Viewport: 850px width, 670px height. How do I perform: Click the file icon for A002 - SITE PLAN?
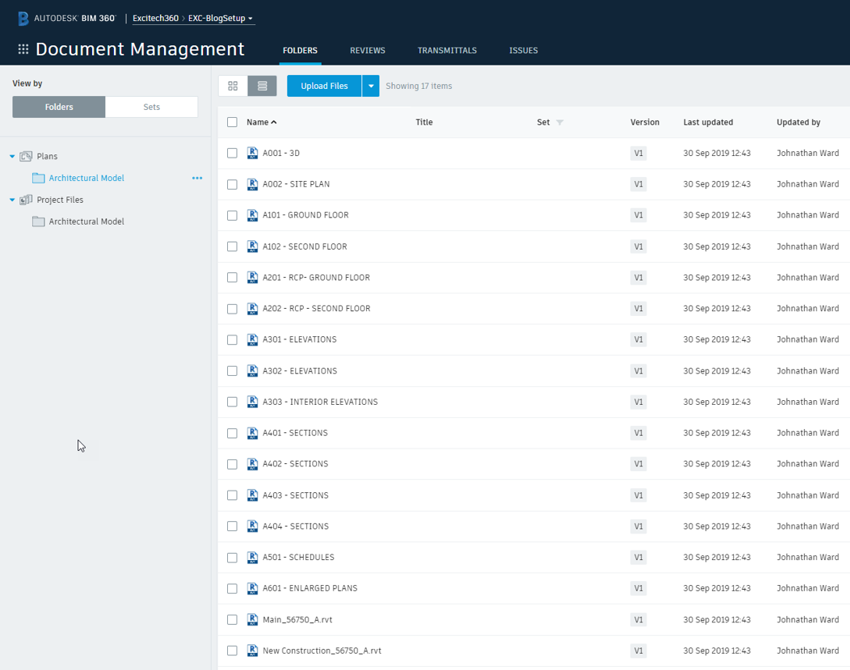[x=253, y=184]
